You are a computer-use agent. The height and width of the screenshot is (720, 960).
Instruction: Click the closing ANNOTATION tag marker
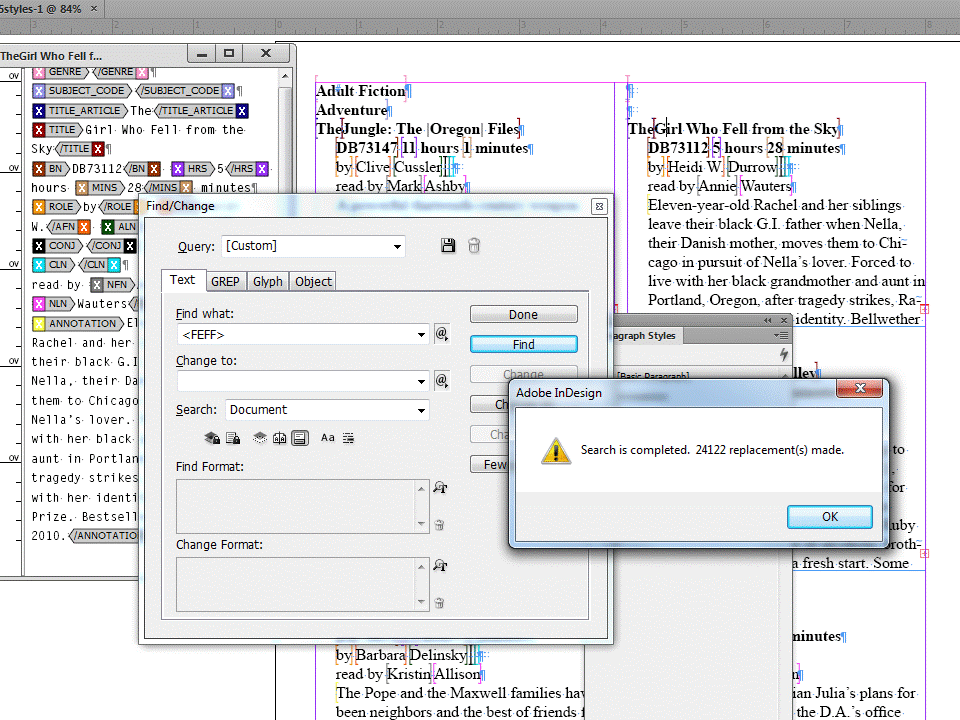click(x=104, y=536)
